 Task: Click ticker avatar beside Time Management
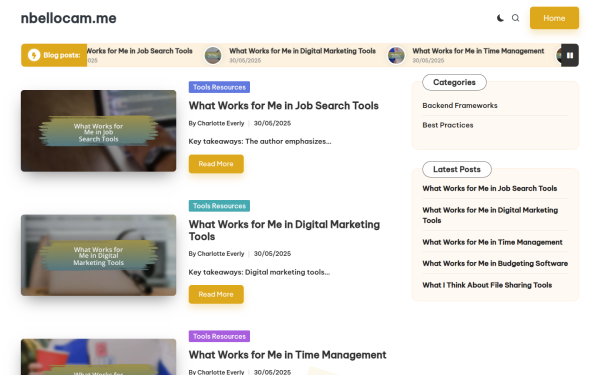tap(396, 55)
